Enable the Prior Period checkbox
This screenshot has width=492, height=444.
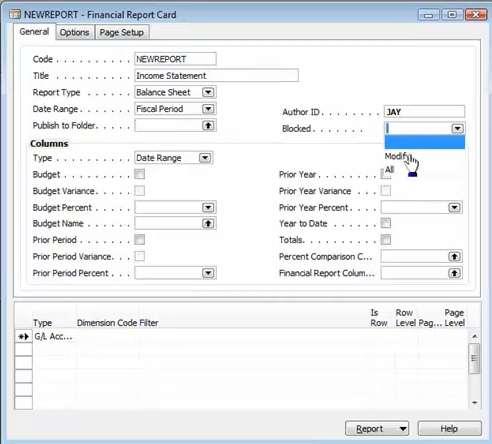pyautogui.click(x=140, y=239)
